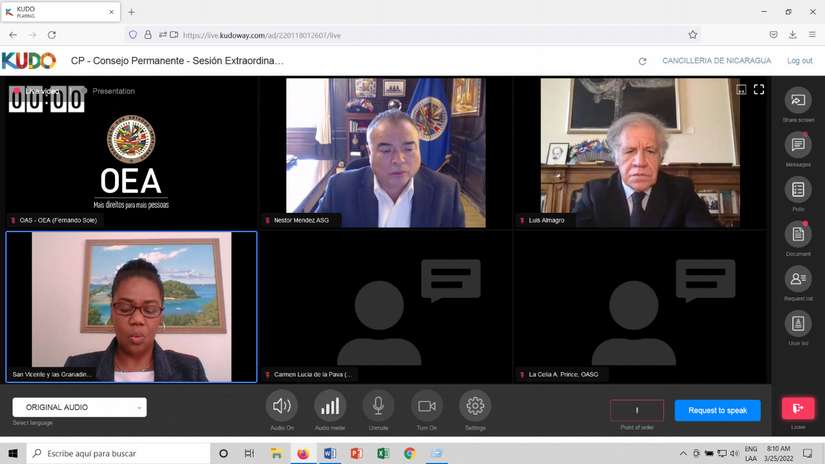Select Luis Almagro video tile
This screenshot has height=464, width=825.
pos(640,153)
